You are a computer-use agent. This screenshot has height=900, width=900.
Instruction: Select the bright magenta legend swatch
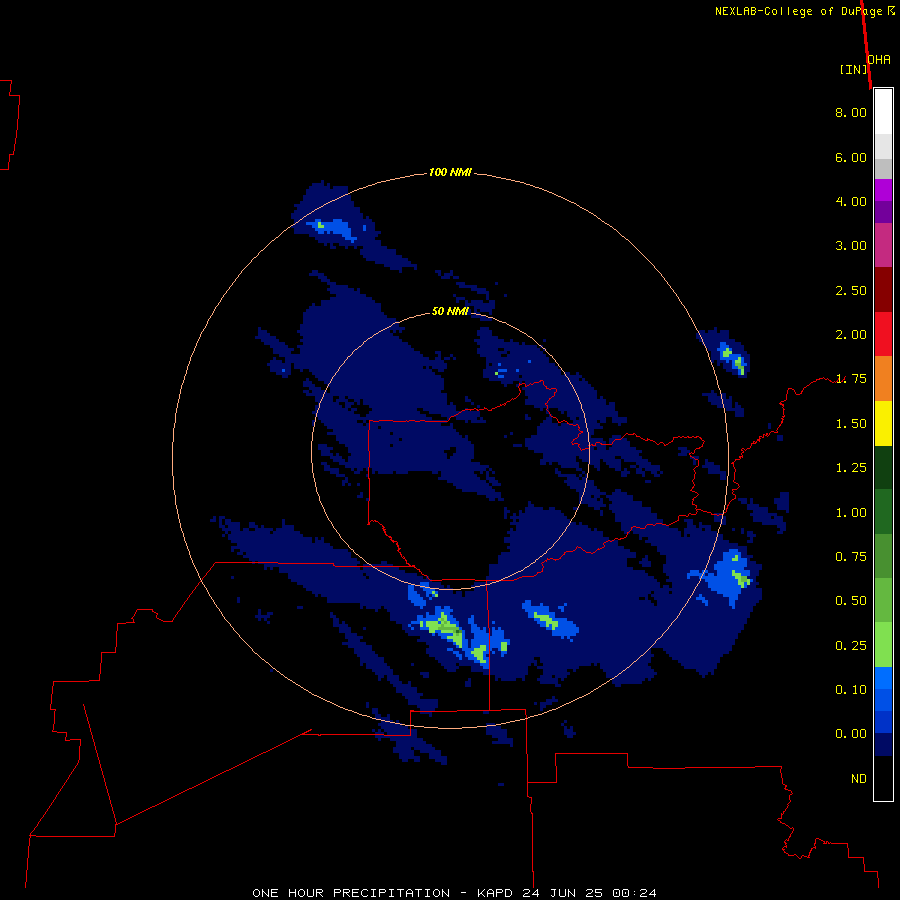coord(883,190)
